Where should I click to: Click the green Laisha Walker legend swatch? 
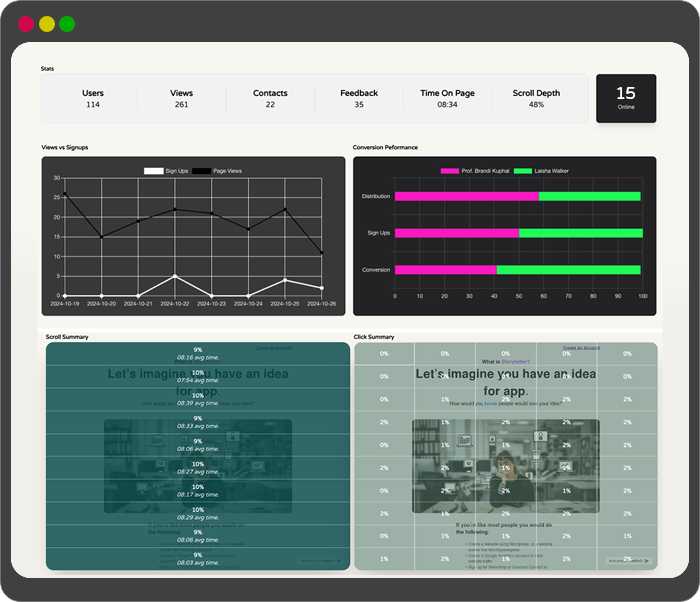point(528,171)
